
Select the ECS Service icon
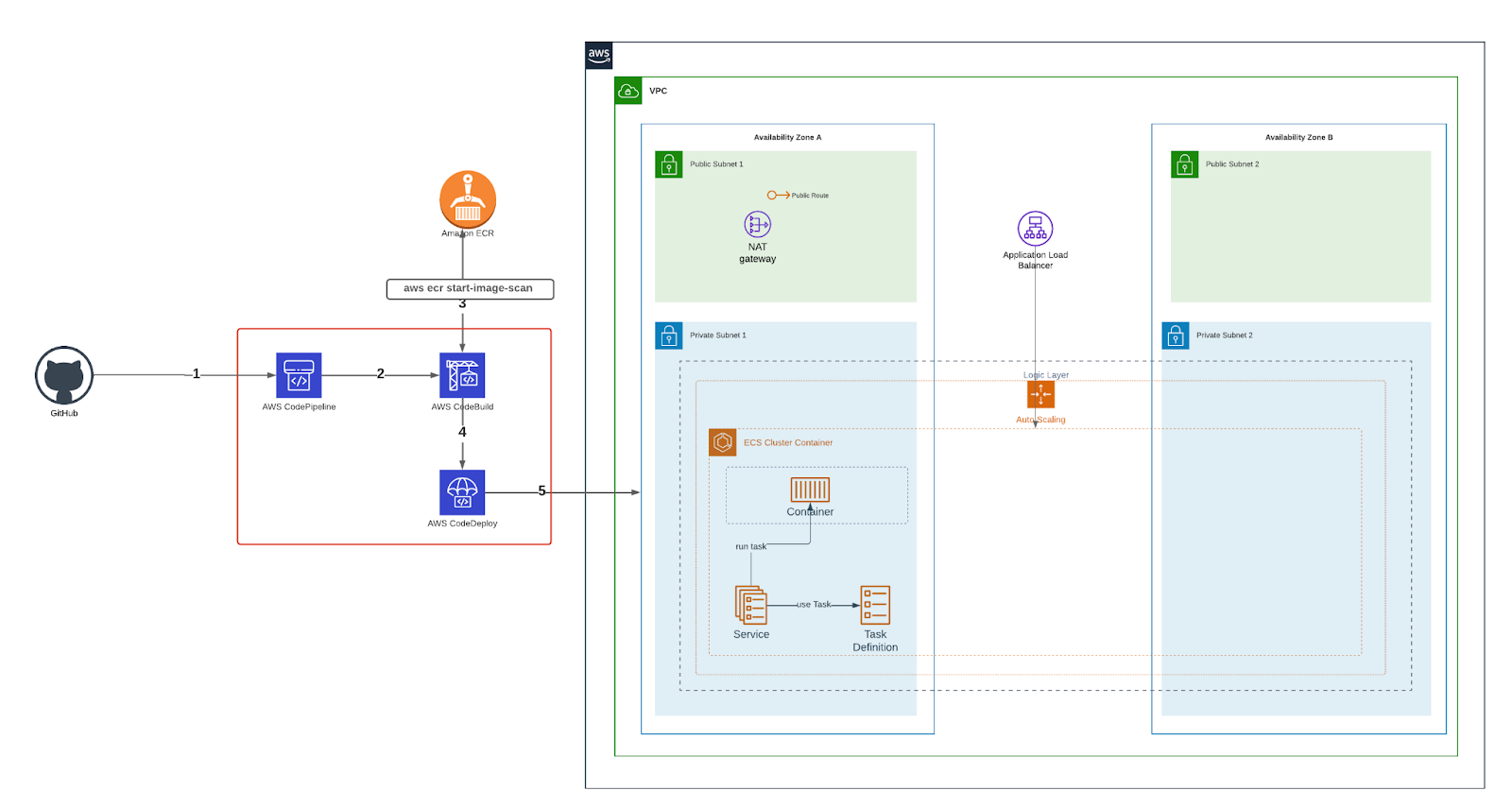tap(751, 605)
